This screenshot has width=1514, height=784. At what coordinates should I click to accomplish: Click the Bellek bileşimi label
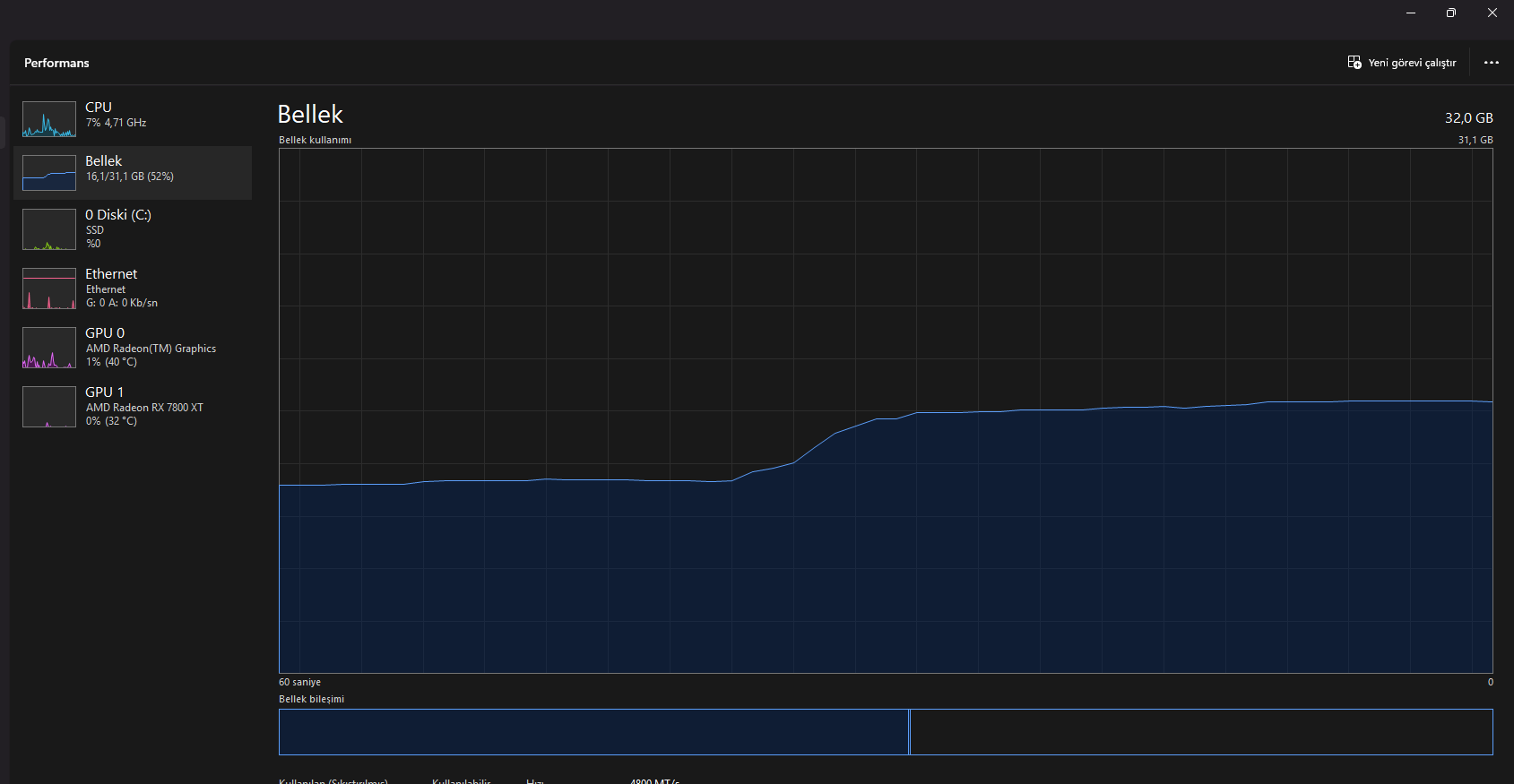coord(311,699)
